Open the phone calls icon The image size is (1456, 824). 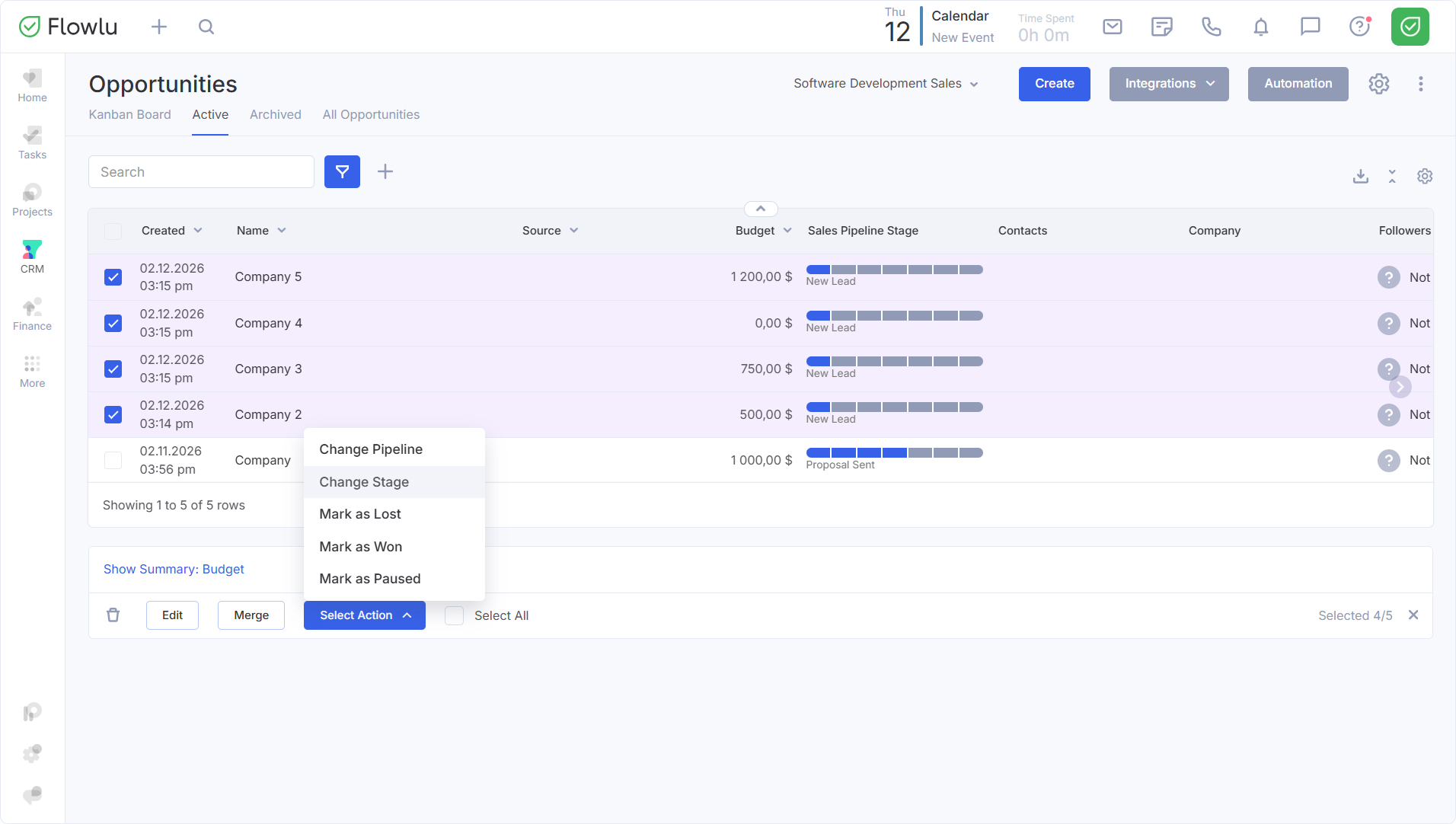[x=1211, y=27]
